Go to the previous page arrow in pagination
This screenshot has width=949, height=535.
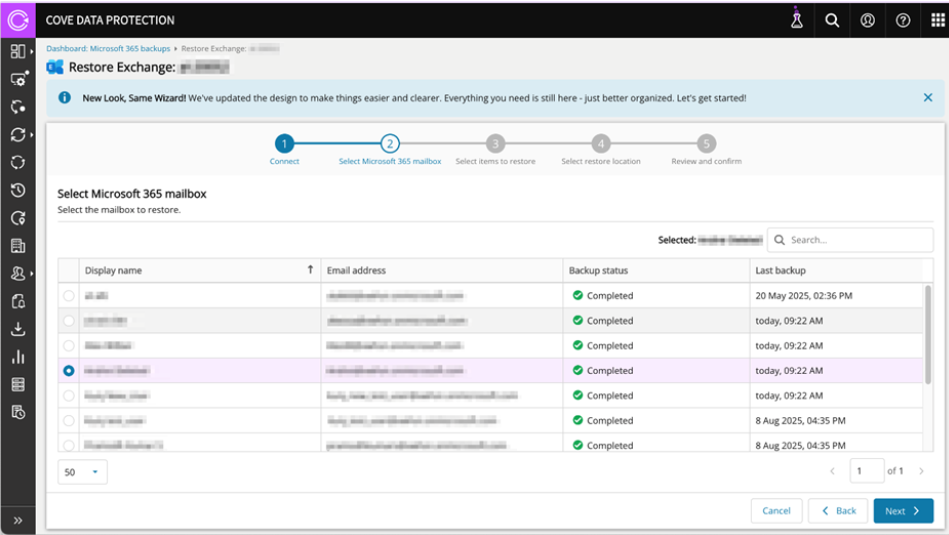coord(832,471)
